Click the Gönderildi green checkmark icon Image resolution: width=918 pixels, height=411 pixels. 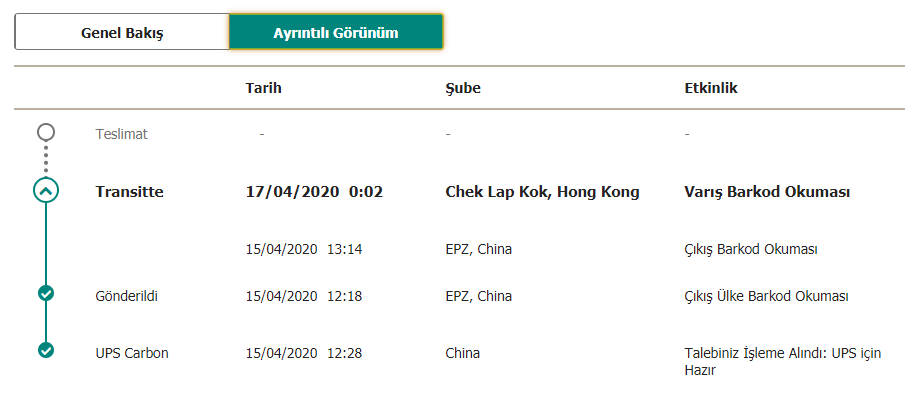click(46, 293)
